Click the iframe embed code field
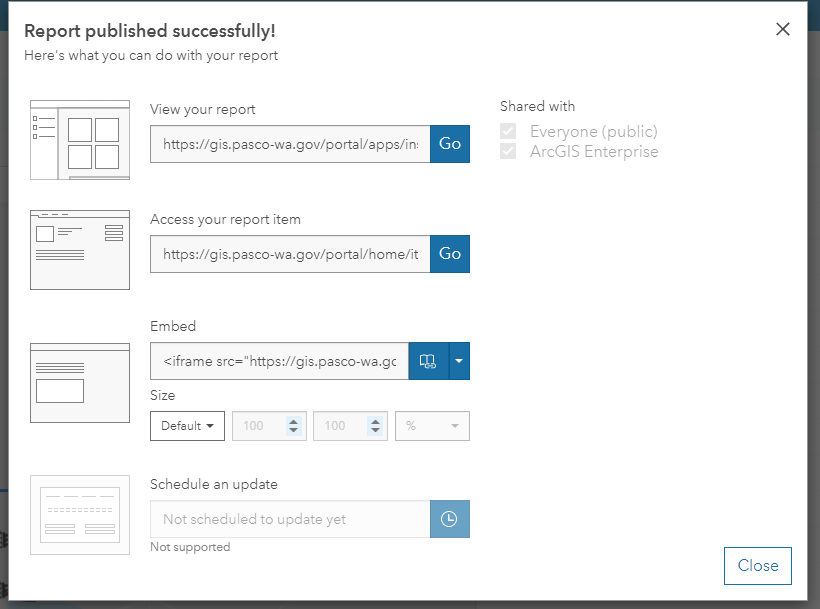The height and width of the screenshot is (609, 820). 280,361
